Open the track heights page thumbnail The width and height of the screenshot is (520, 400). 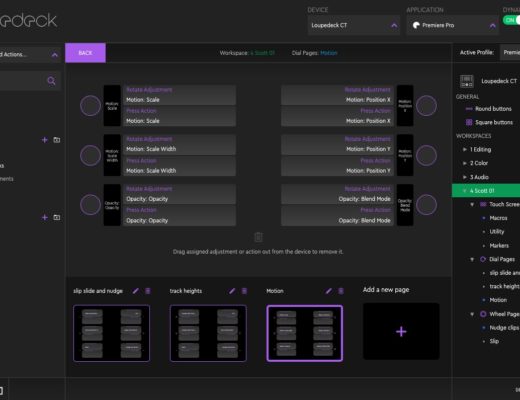pos(208,333)
